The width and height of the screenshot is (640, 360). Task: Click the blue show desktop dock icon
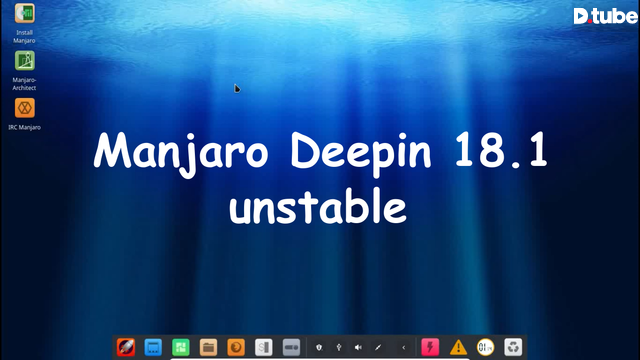tap(153, 347)
